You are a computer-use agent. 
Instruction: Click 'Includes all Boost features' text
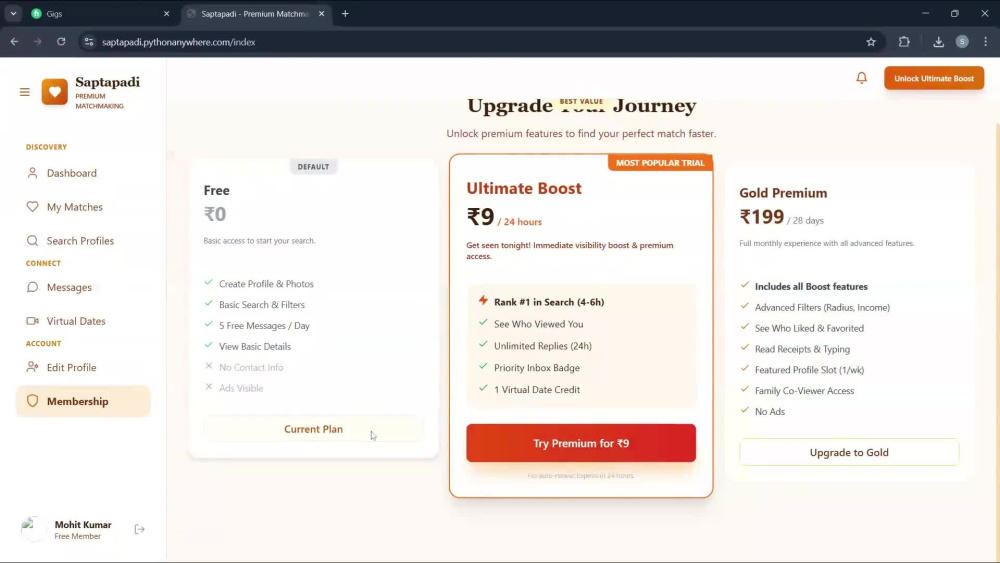(x=811, y=286)
